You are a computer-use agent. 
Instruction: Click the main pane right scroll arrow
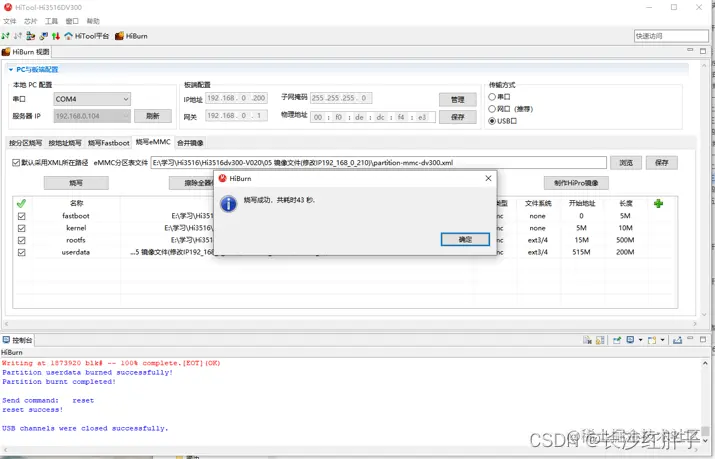point(695,324)
